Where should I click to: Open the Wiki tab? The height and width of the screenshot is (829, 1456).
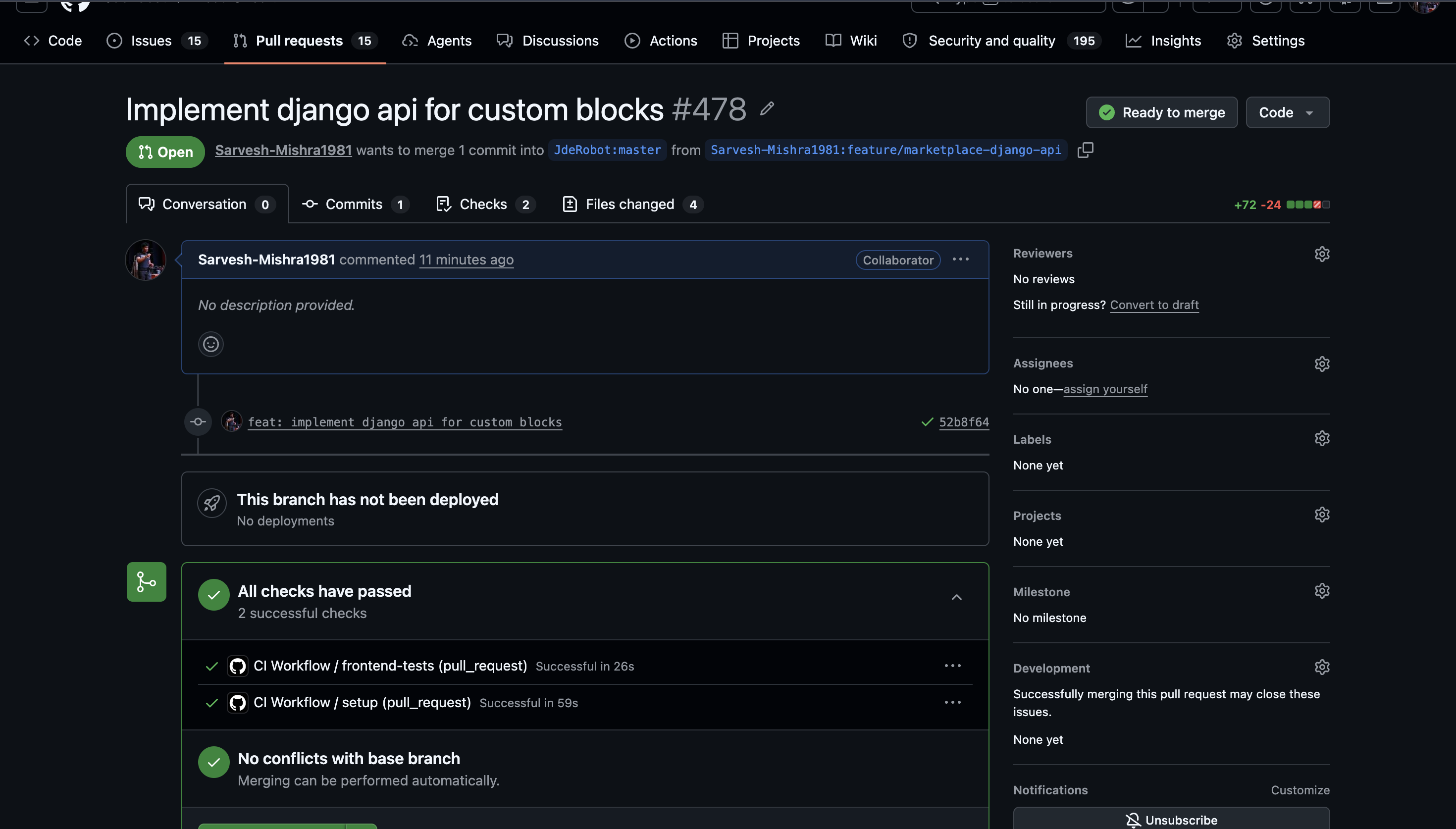coord(850,41)
